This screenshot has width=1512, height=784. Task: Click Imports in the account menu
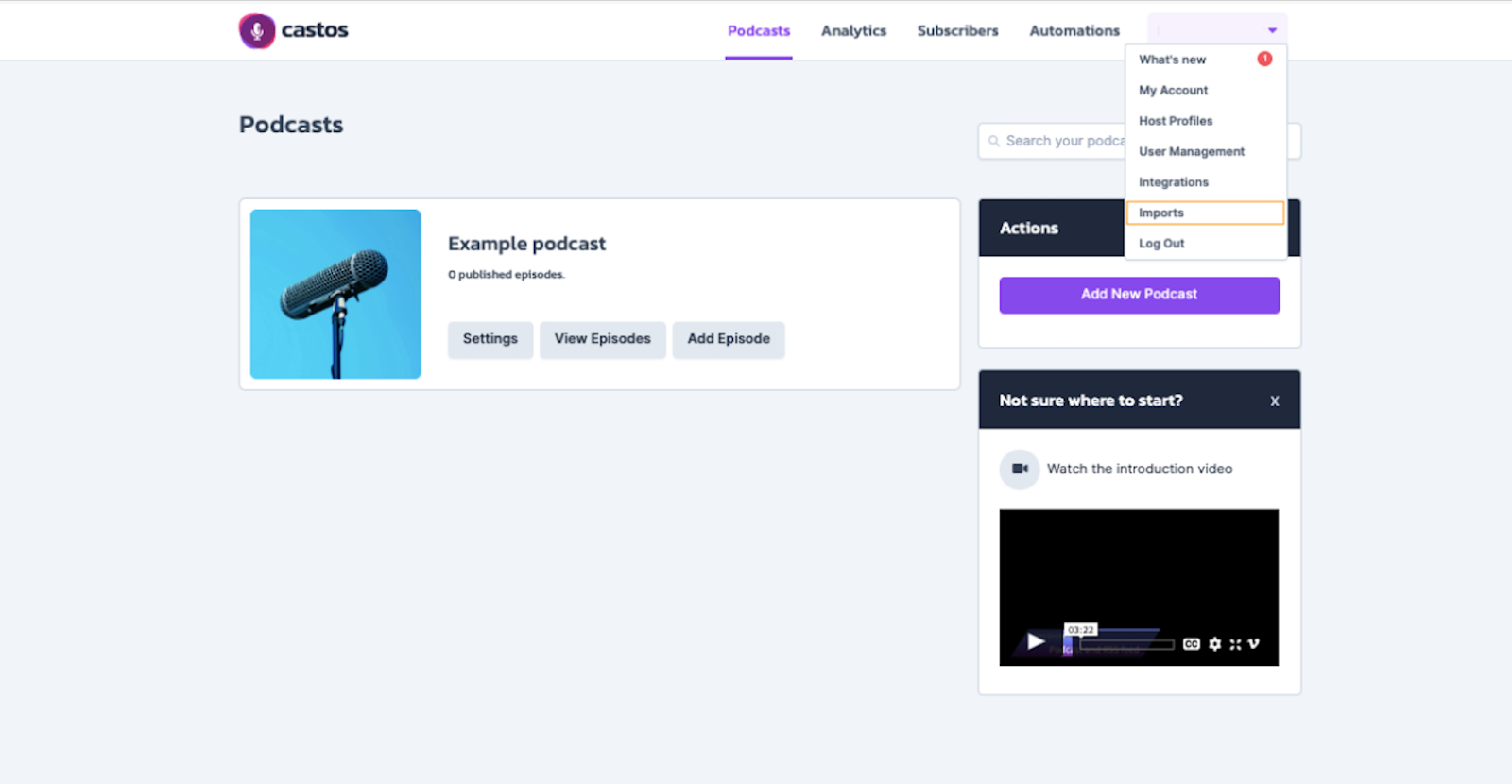click(1206, 213)
